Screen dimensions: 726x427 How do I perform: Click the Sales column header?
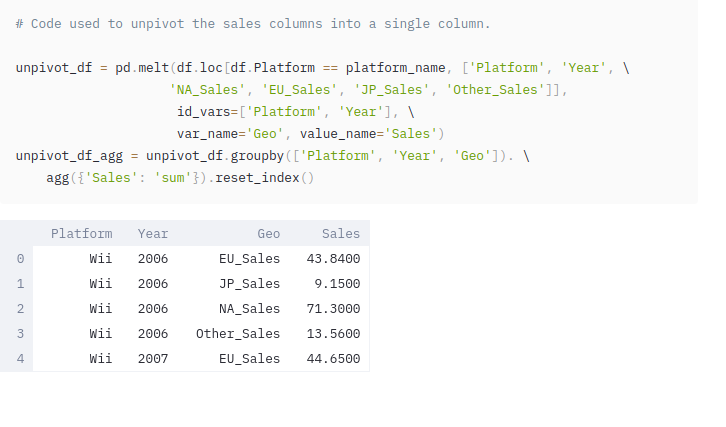point(341,234)
